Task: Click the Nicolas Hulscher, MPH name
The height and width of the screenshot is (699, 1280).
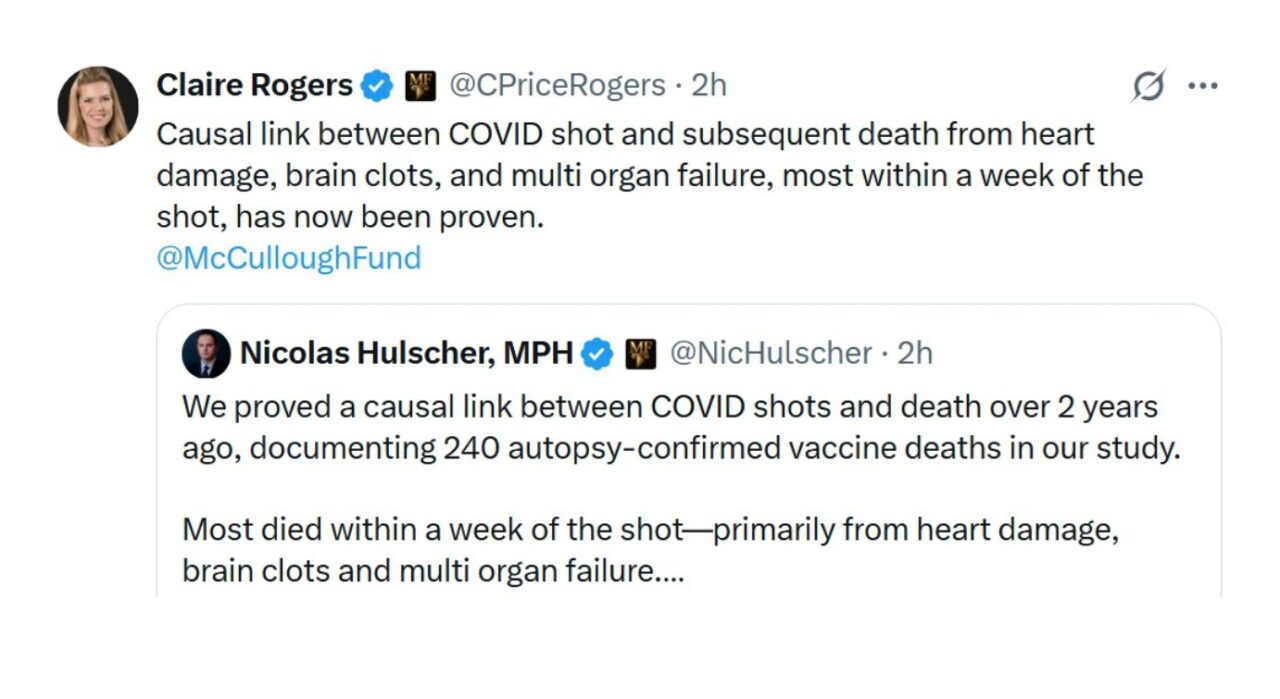Action: click(x=406, y=353)
